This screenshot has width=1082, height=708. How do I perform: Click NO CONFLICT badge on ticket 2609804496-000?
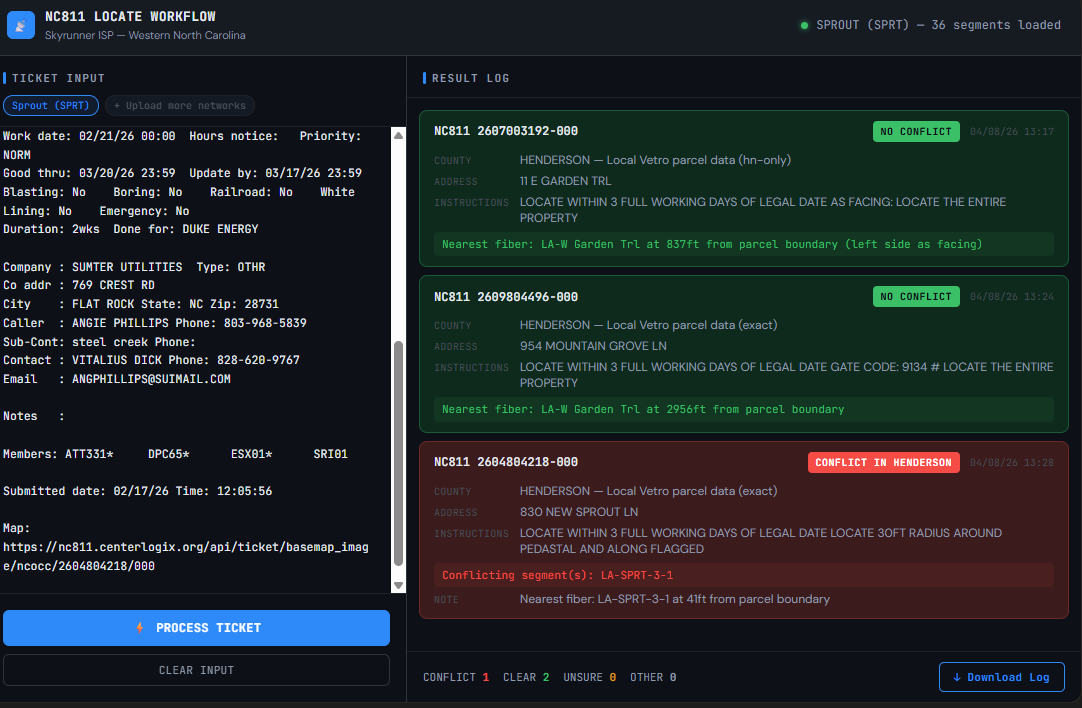(916, 297)
